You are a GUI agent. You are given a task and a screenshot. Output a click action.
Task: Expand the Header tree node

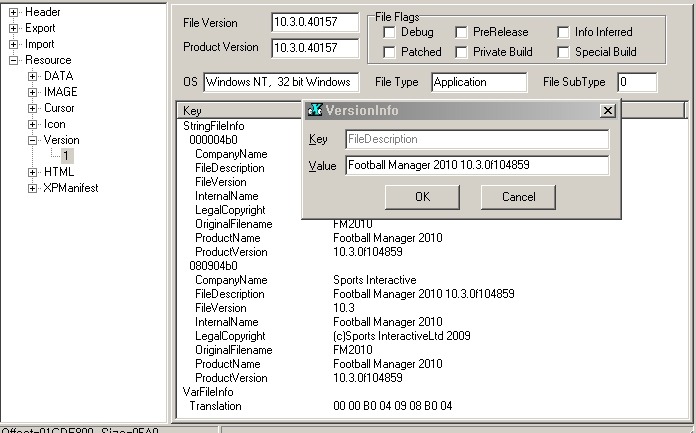(x=14, y=12)
